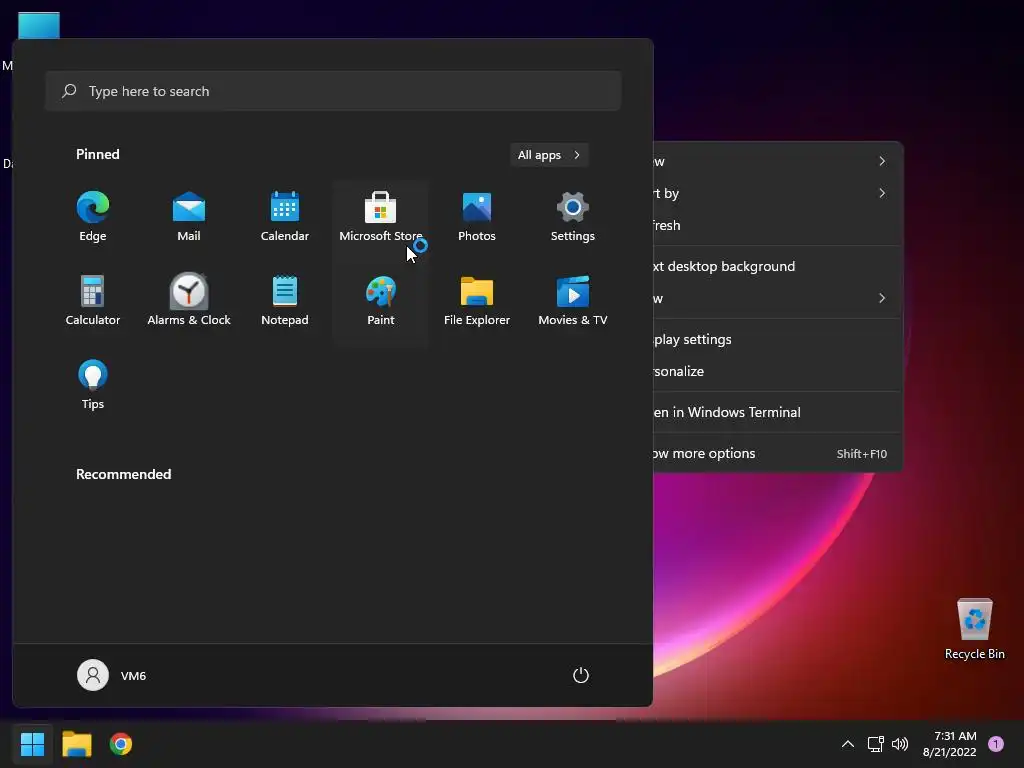This screenshot has height=768, width=1024.
Task: Click Show more options in context menu
Action: point(777,453)
